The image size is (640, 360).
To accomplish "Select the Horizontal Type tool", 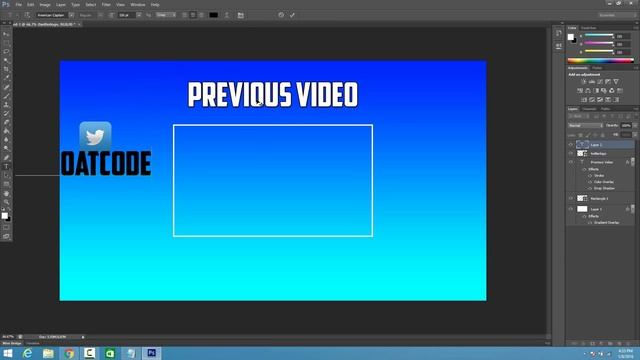I will point(6,167).
